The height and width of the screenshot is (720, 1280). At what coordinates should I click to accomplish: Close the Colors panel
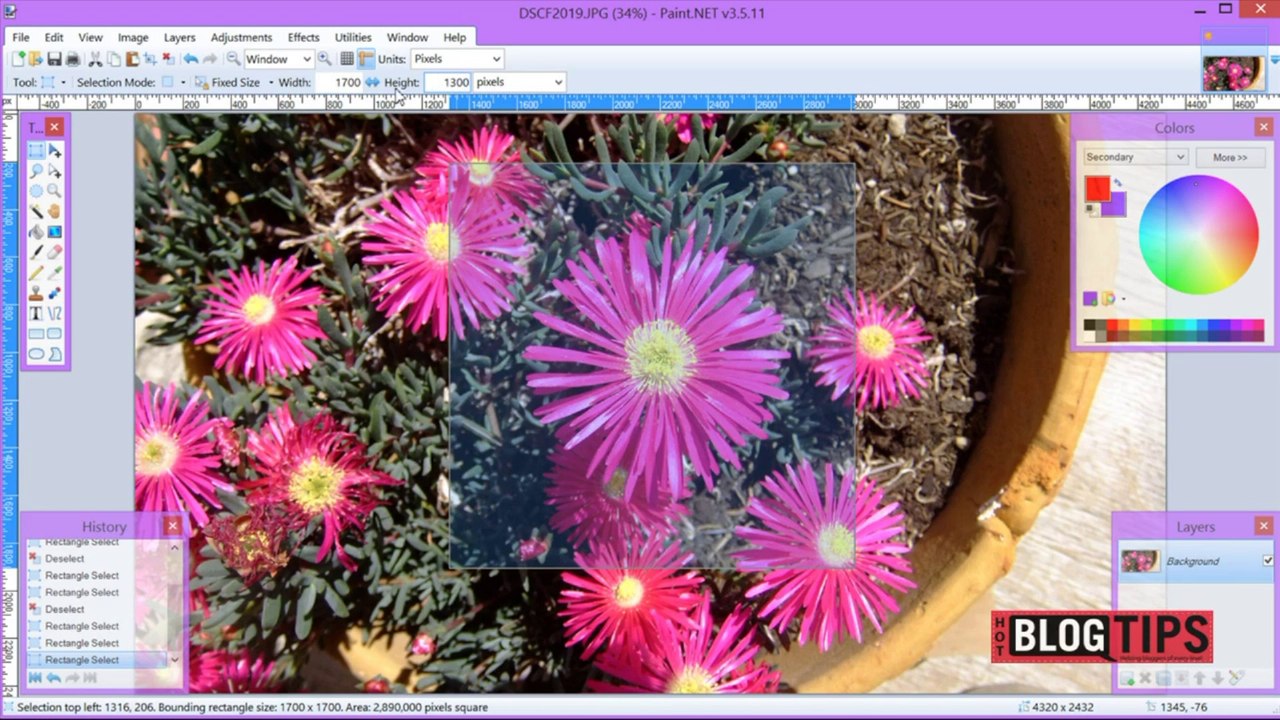(1264, 127)
